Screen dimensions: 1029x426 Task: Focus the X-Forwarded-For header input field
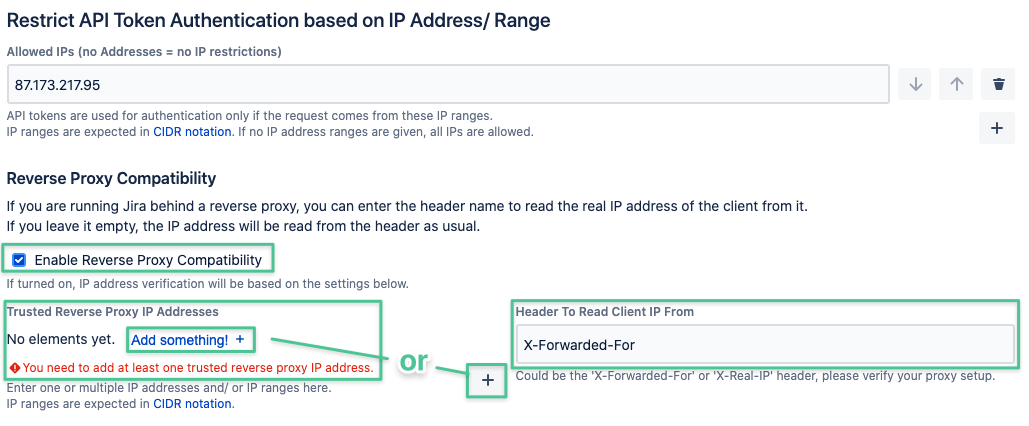(765, 344)
